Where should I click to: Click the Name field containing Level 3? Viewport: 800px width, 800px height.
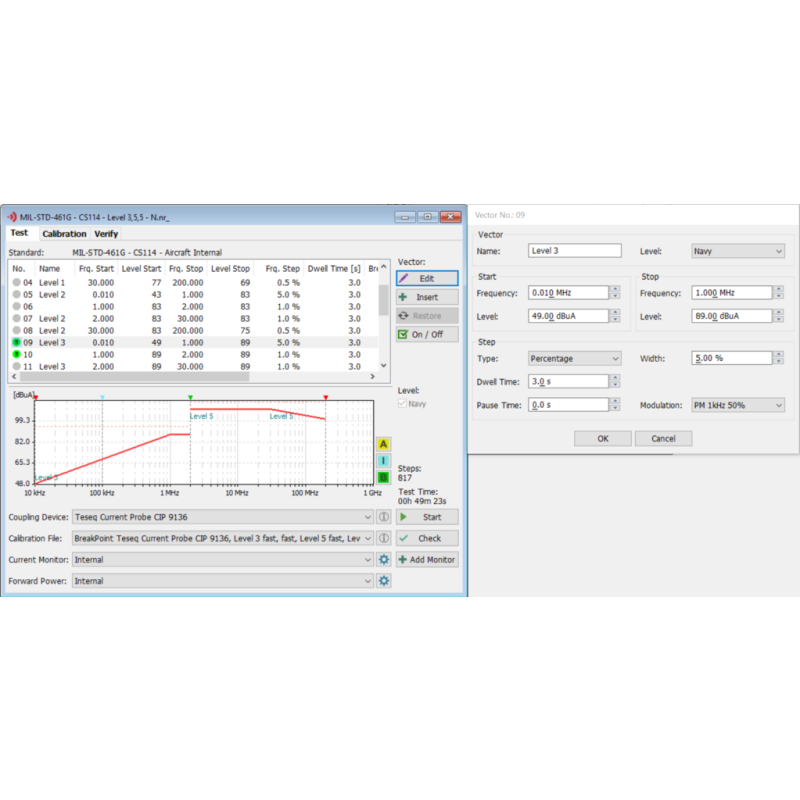click(x=573, y=250)
